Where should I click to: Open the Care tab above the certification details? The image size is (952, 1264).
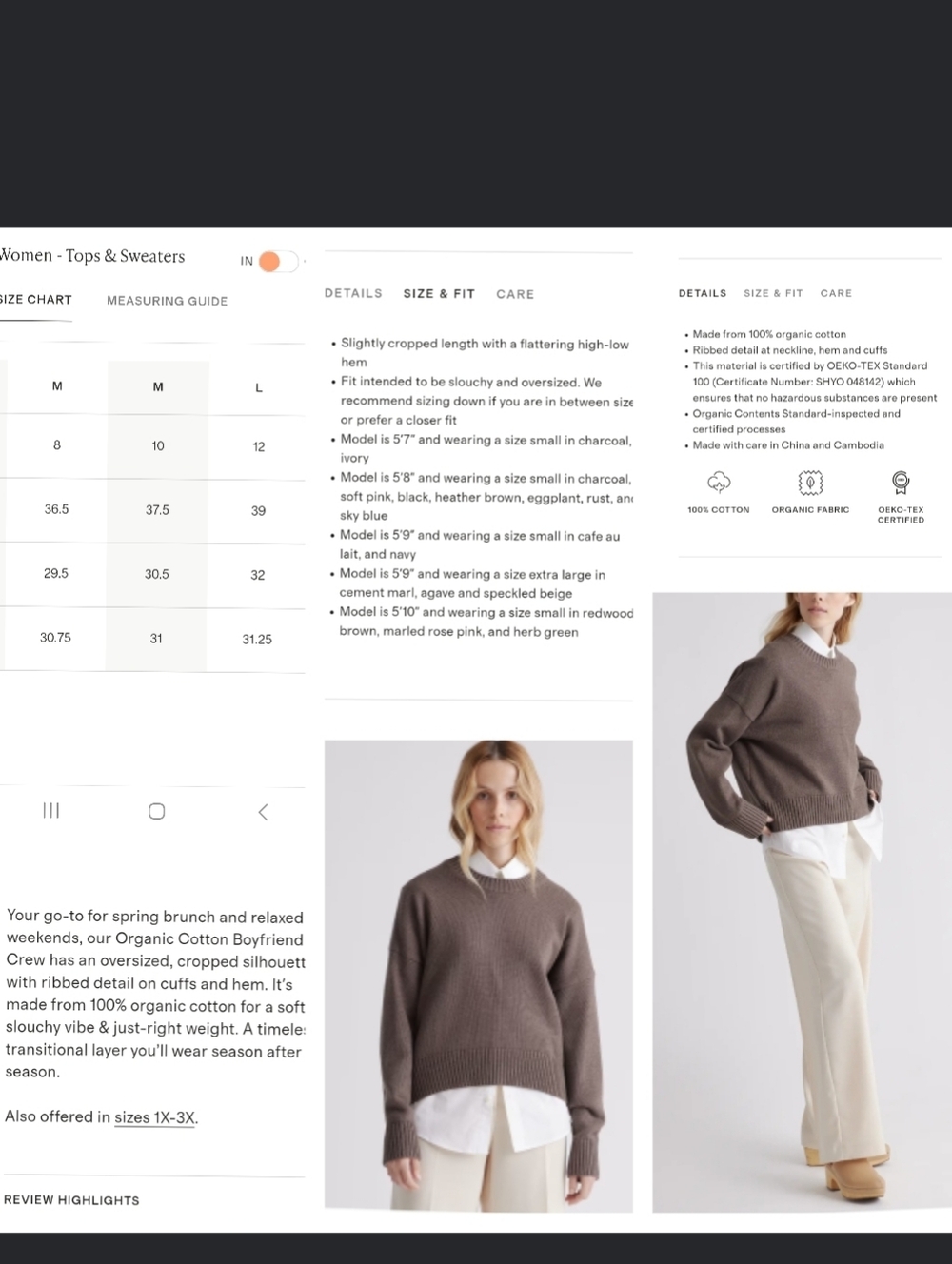pyautogui.click(x=836, y=293)
